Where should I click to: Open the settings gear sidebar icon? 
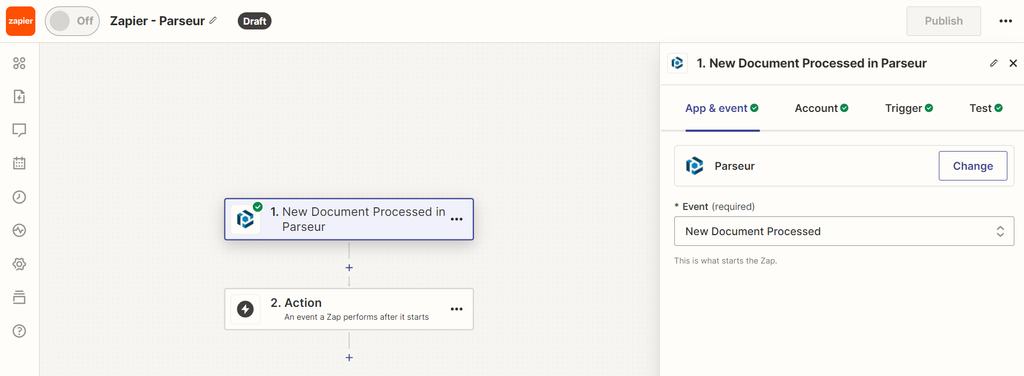[19, 264]
